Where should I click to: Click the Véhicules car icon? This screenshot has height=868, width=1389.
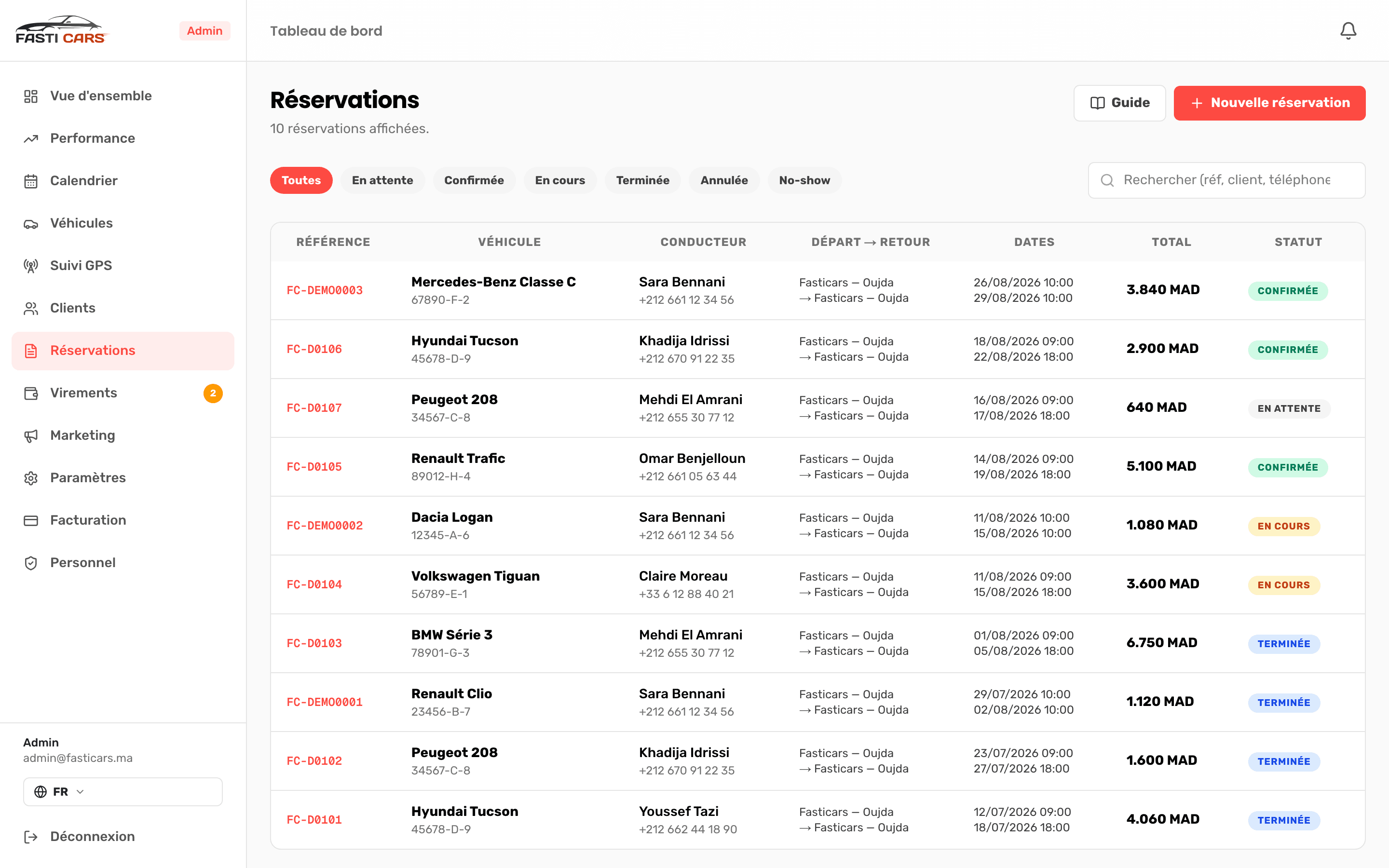click(x=31, y=223)
